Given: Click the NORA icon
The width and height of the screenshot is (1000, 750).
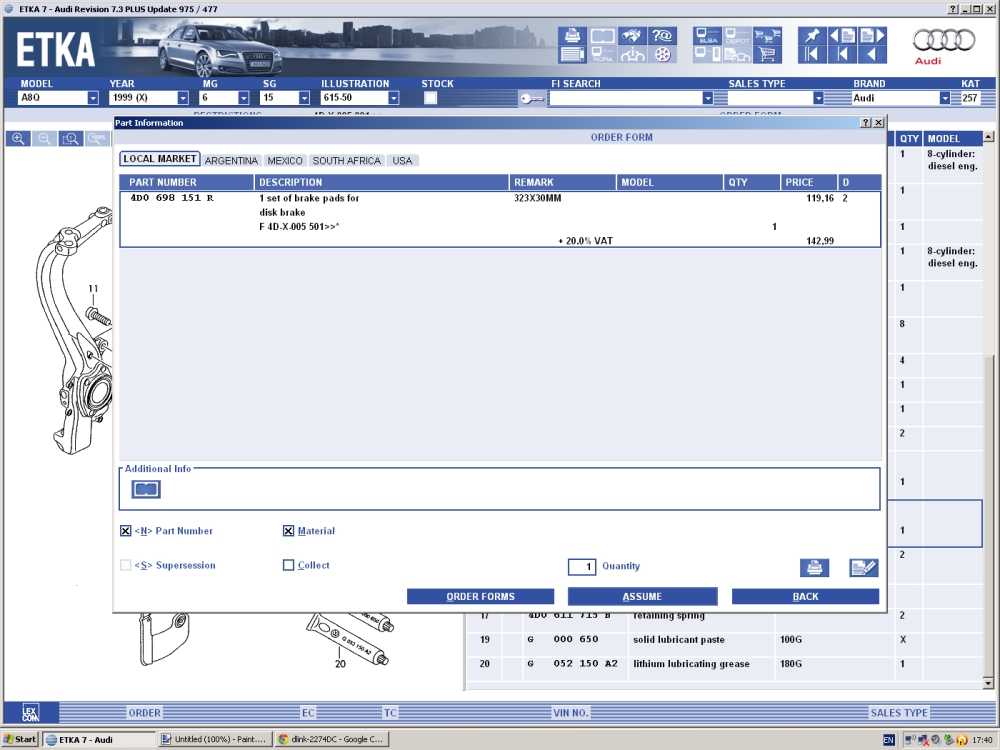Looking at the screenshot, I should [x=602, y=54].
